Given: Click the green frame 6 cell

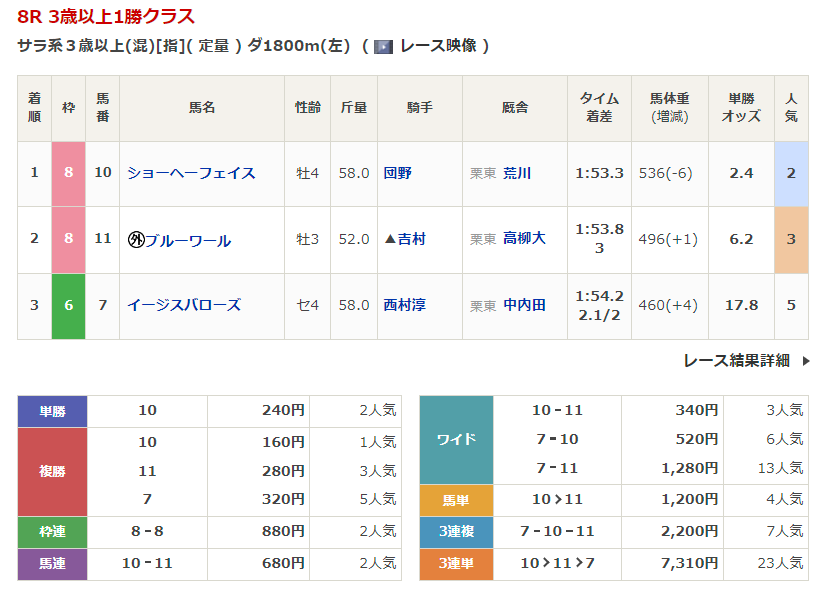Looking at the screenshot, I should tap(69, 305).
